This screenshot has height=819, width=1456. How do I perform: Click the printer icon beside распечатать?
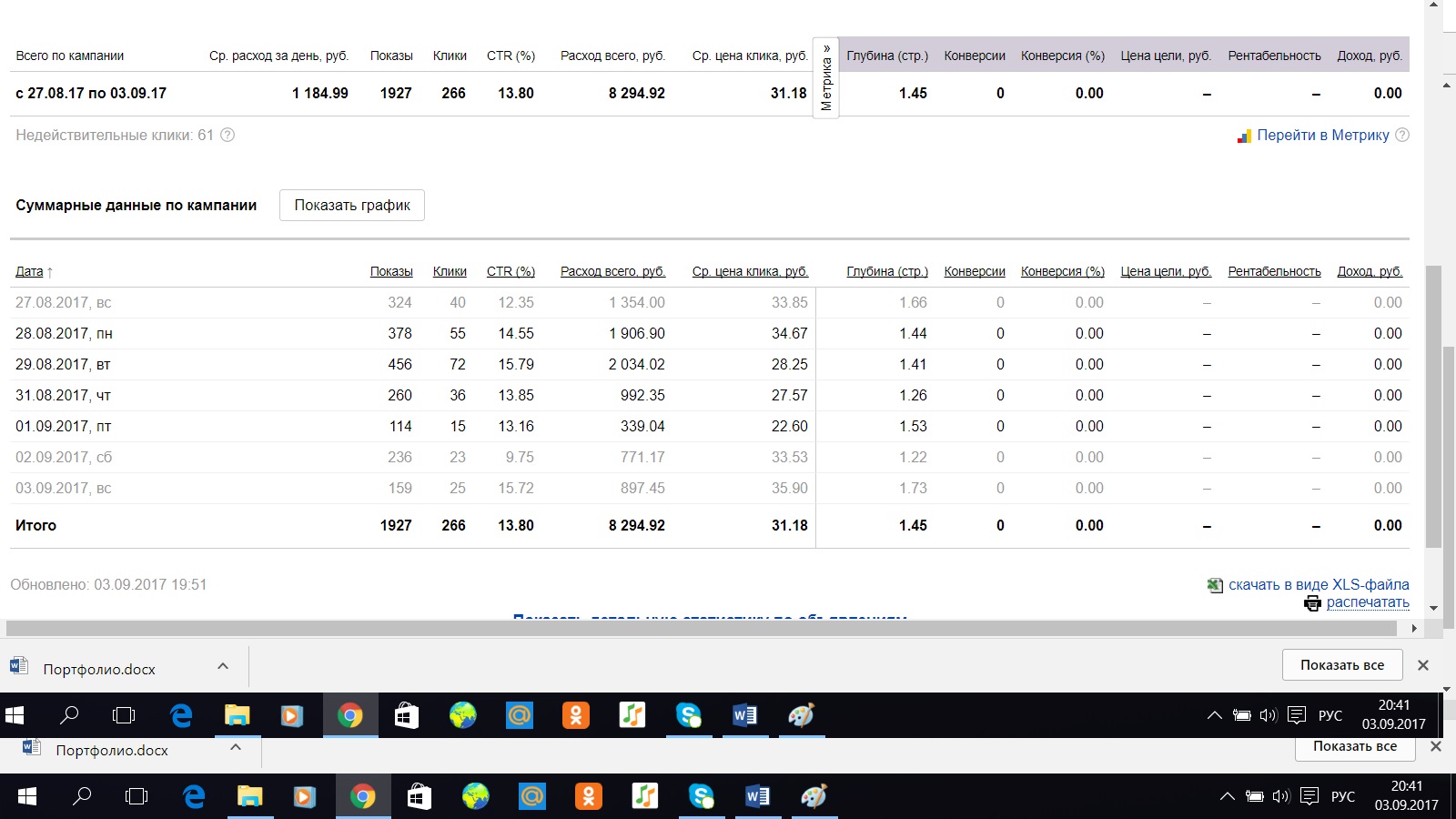[1312, 602]
